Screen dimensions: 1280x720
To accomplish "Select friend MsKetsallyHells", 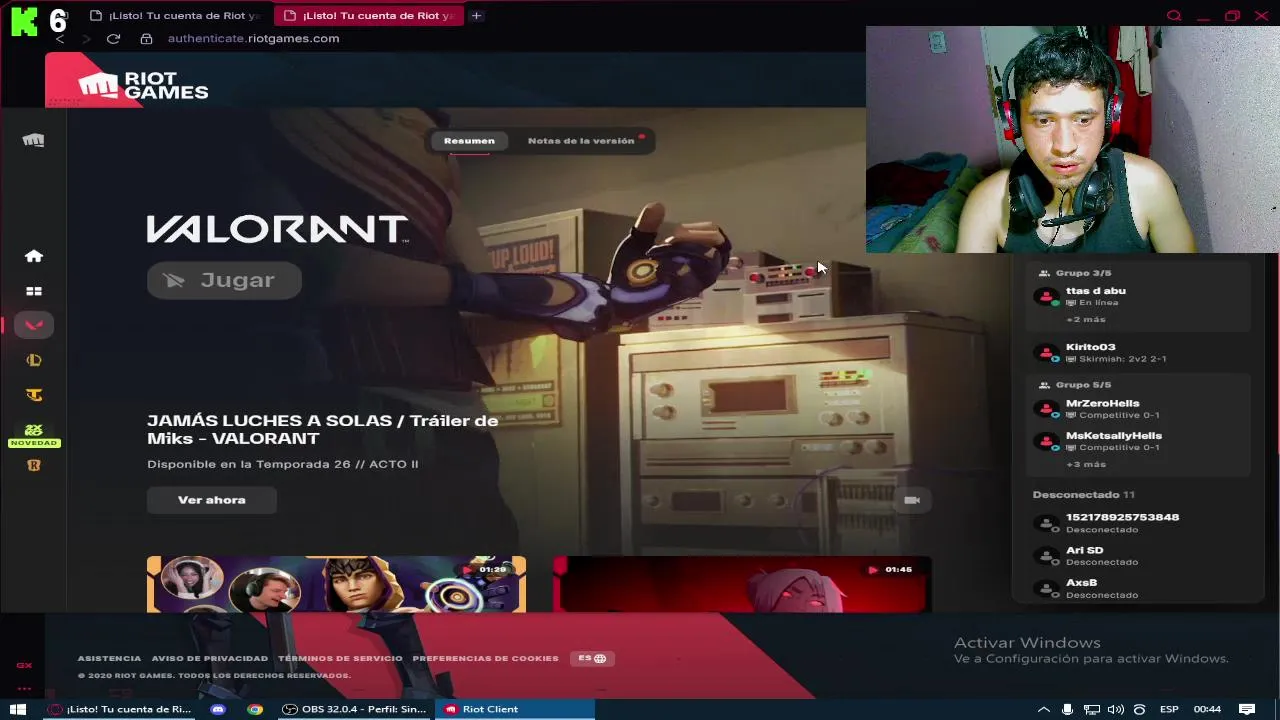I will click(1140, 441).
